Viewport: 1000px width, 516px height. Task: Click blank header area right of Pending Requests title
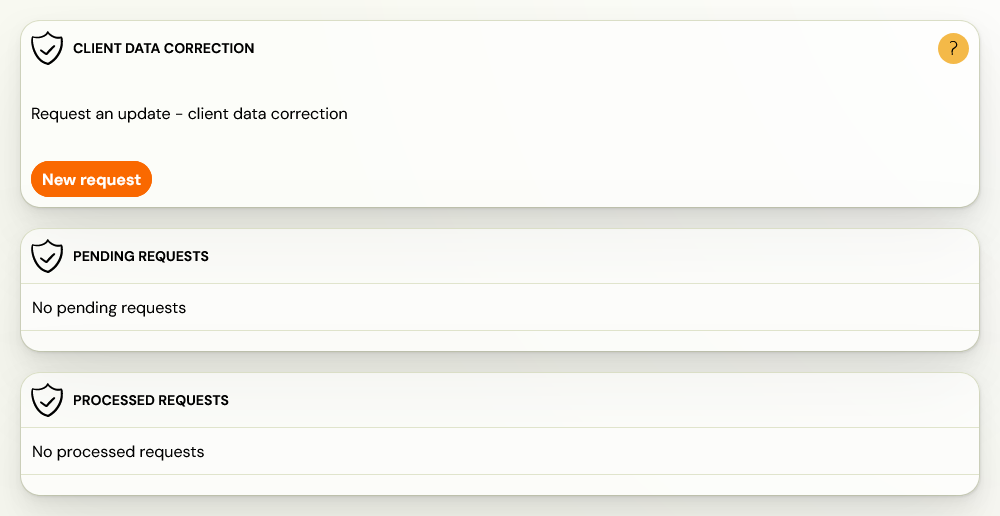tap(593, 256)
